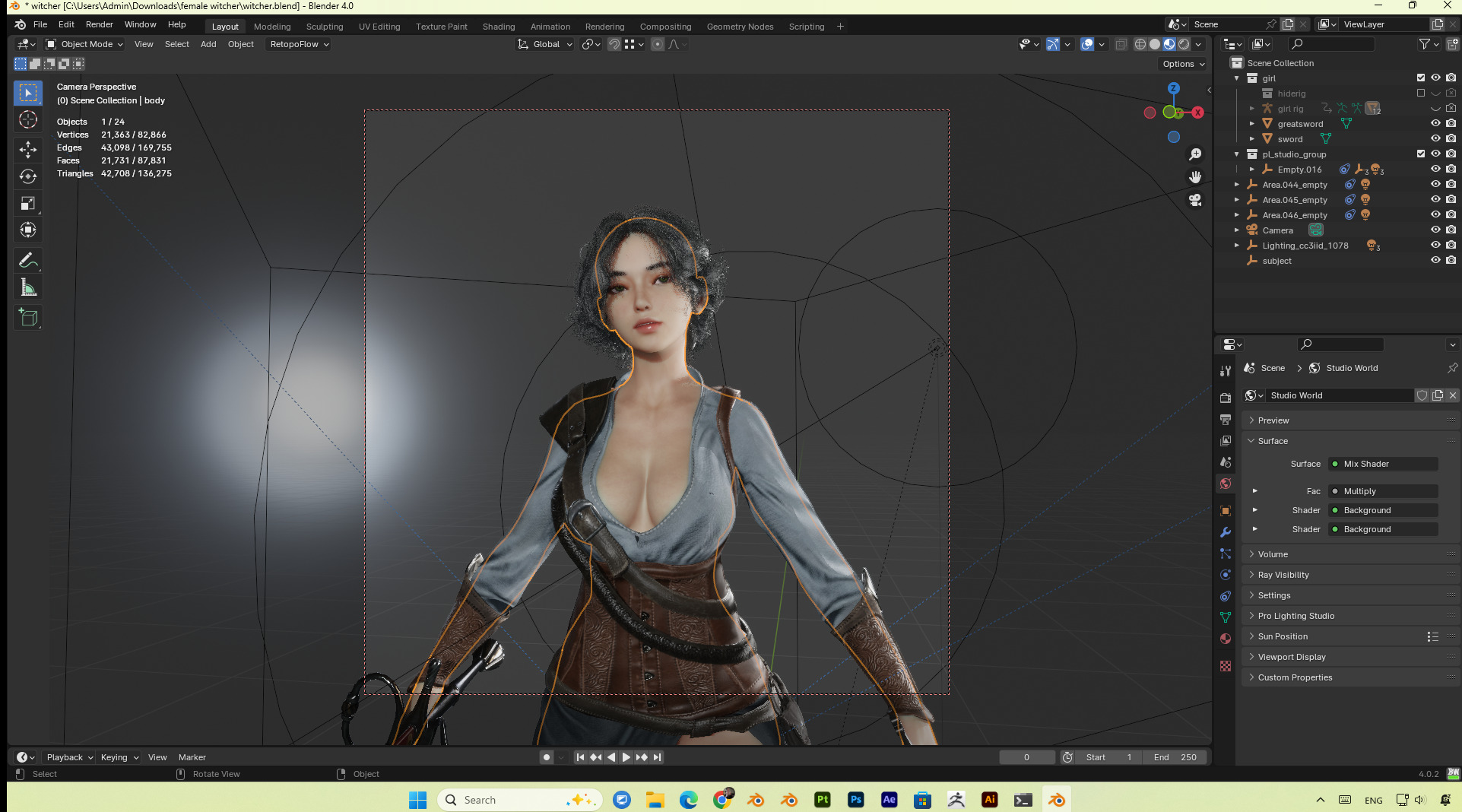Click the Add Cube tool
The width and height of the screenshot is (1462, 812).
tap(28, 317)
